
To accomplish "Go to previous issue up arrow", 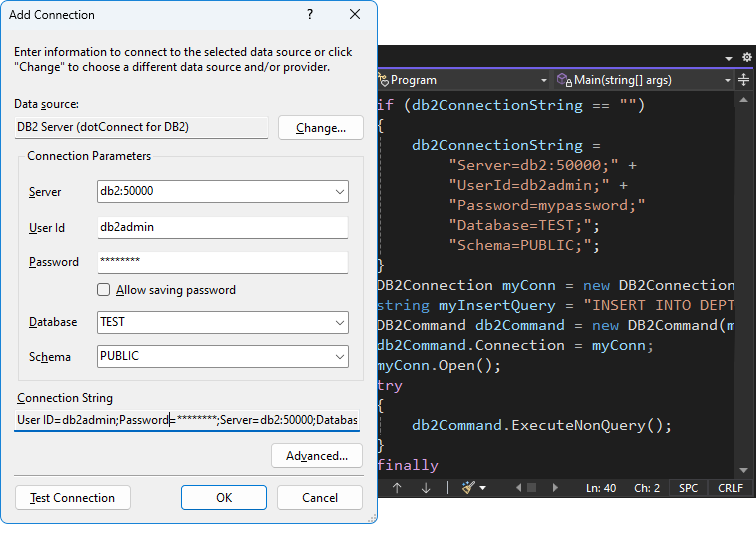I will 397,488.
